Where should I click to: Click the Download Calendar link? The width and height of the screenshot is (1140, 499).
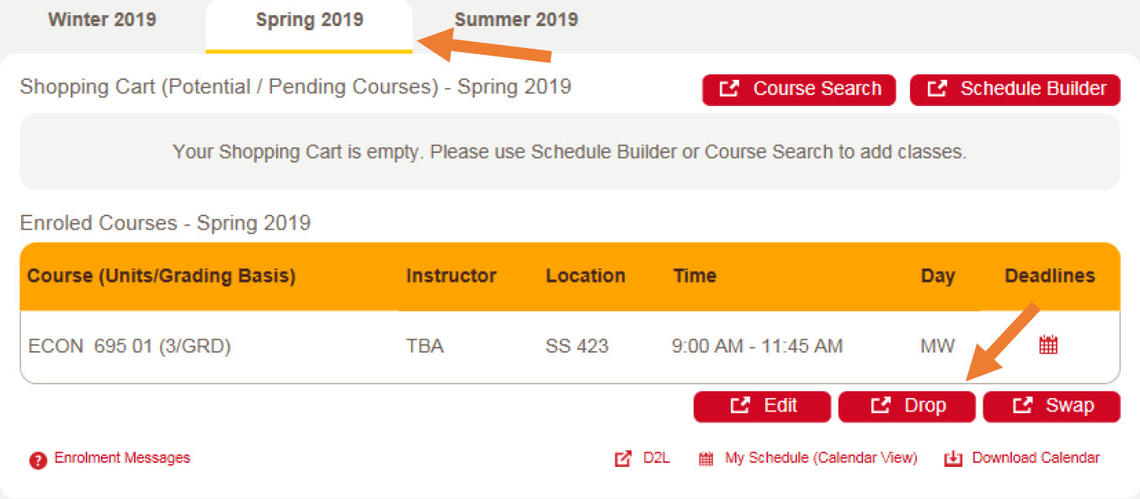pyautogui.click(x=1035, y=458)
